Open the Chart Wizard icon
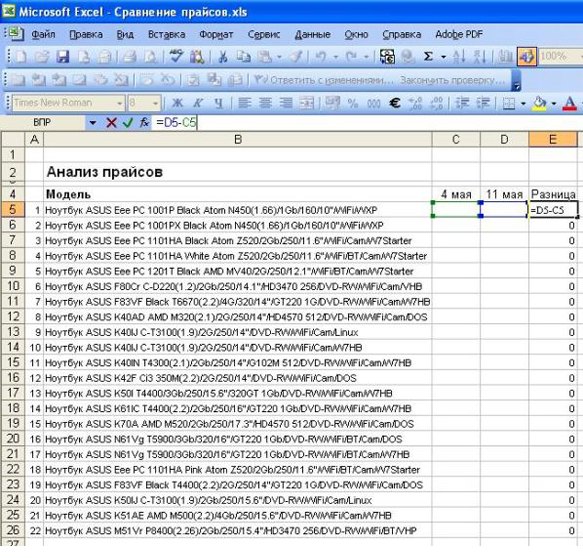The height and width of the screenshot is (558, 583). point(505,57)
